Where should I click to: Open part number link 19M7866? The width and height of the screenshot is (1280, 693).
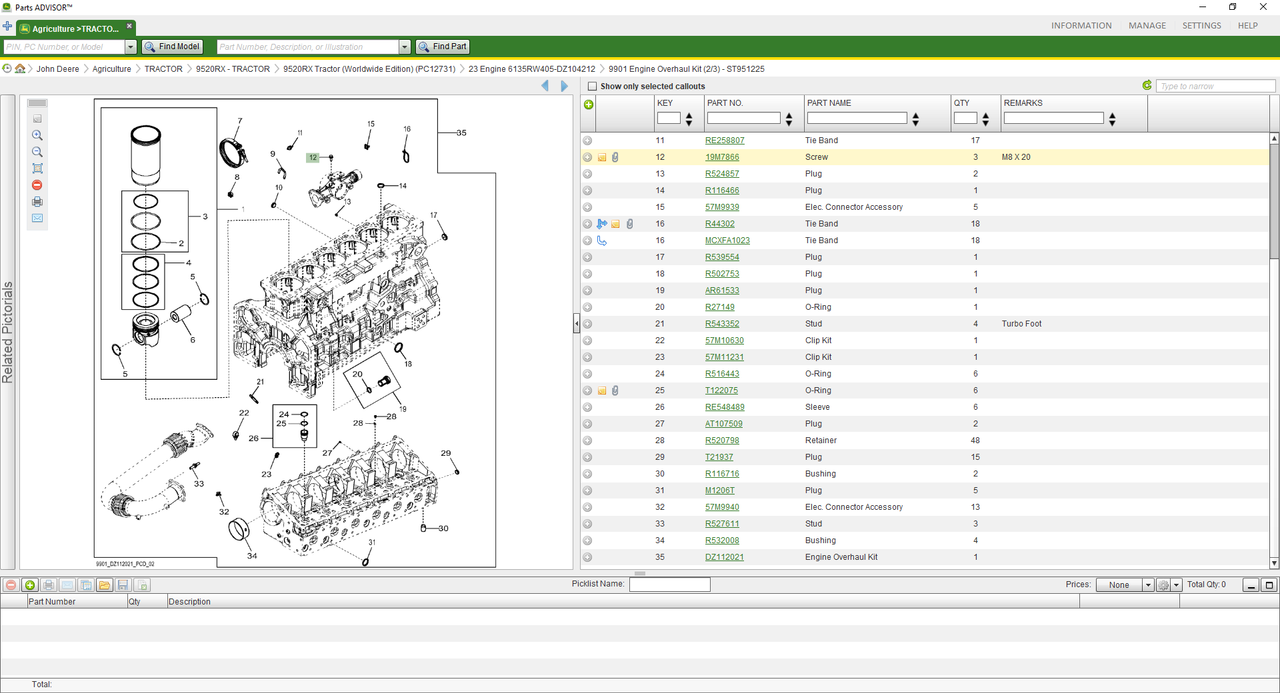(722, 157)
